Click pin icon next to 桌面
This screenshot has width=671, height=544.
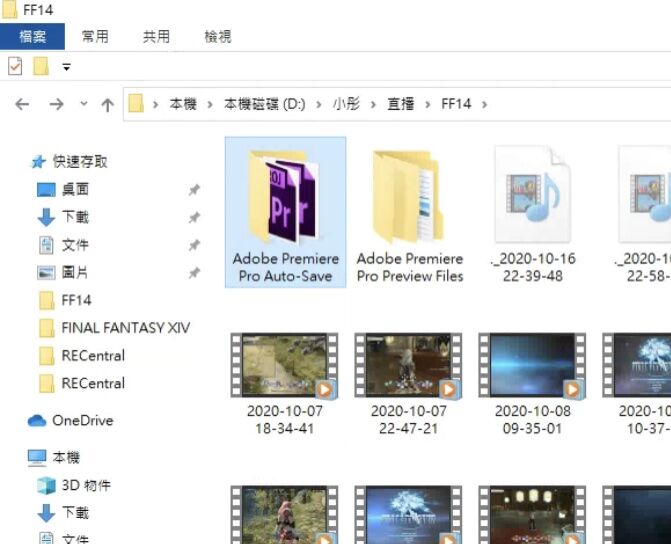(194, 190)
